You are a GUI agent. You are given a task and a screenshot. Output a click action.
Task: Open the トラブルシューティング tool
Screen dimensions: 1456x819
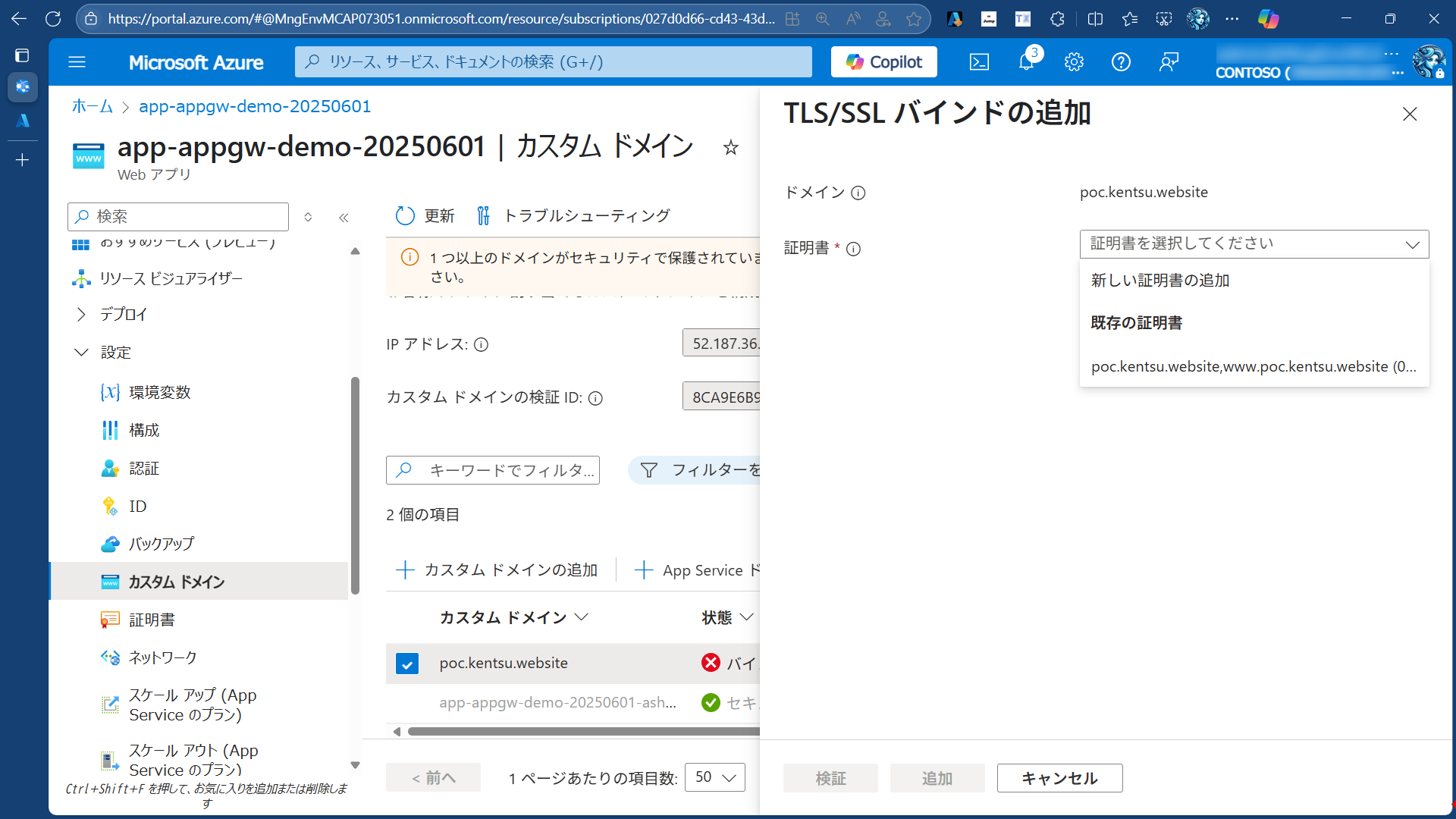(x=588, y=215)
